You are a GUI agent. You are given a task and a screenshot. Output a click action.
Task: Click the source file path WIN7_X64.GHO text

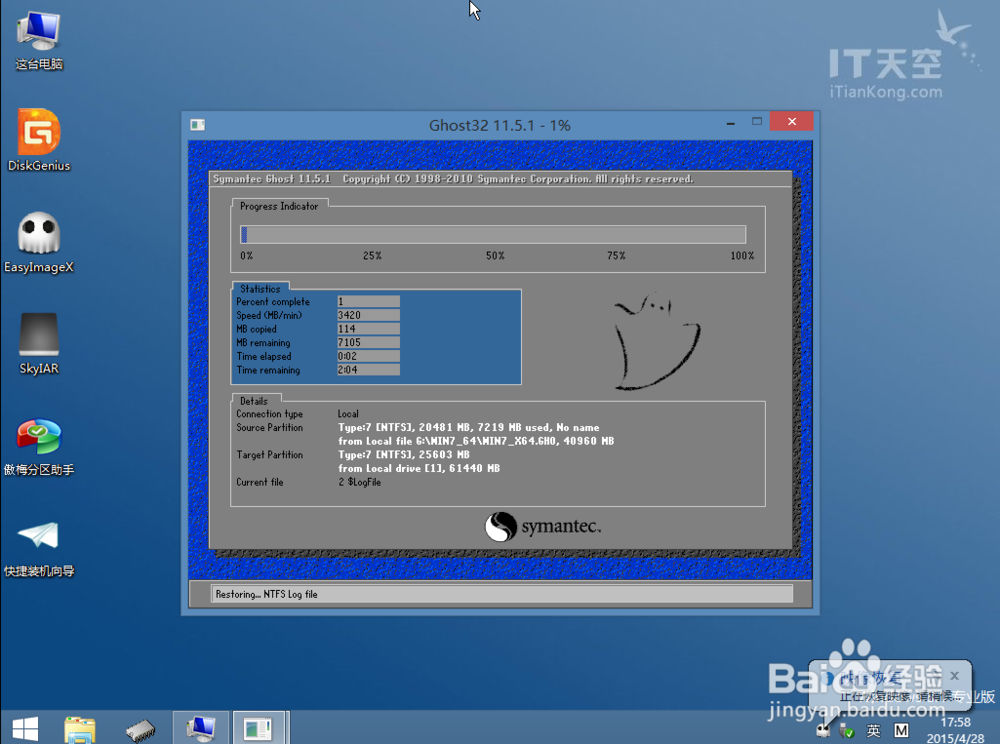pyautogui.click(x=476, y=441)
